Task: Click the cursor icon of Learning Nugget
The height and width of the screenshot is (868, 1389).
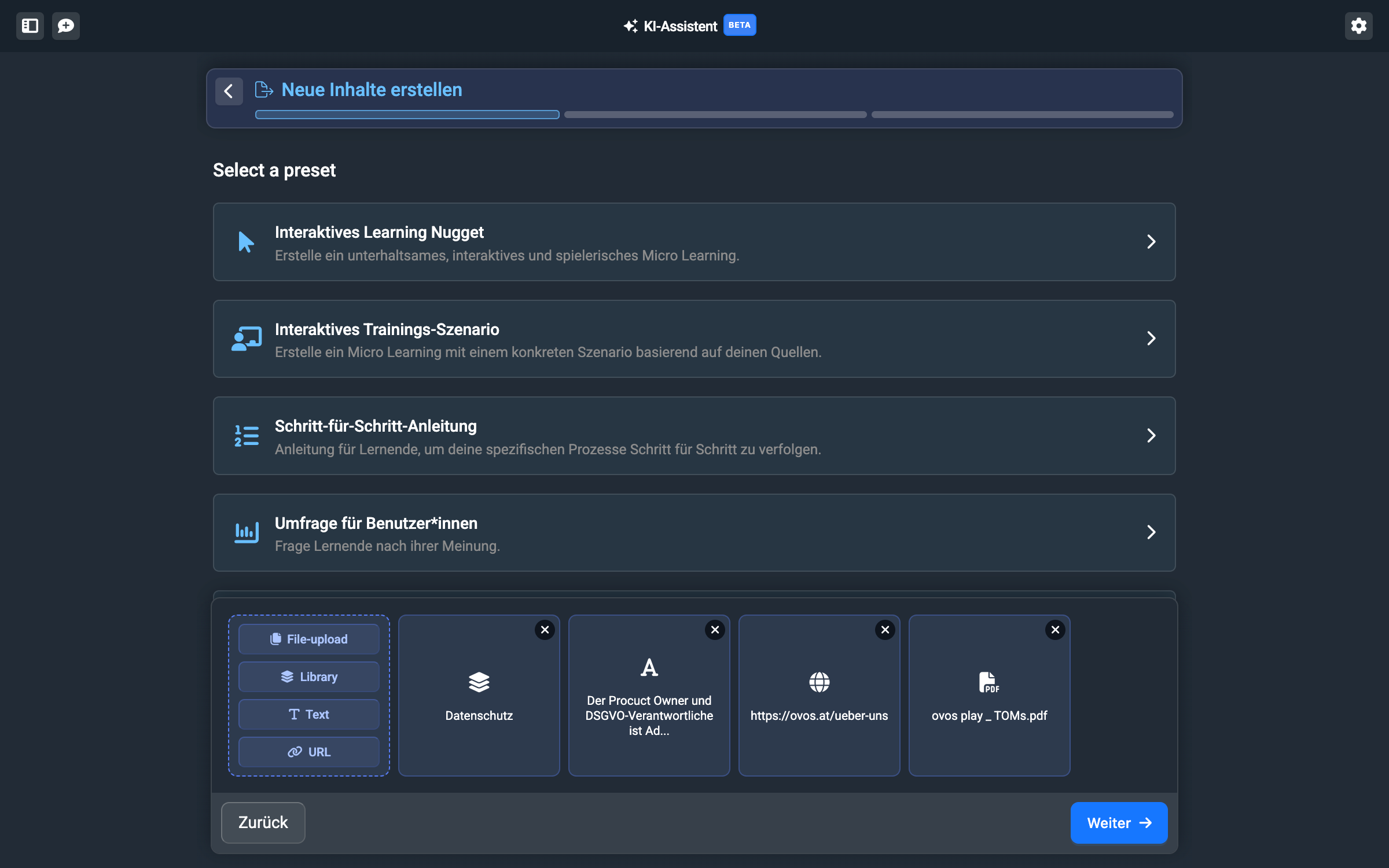Action: (246, 242)
